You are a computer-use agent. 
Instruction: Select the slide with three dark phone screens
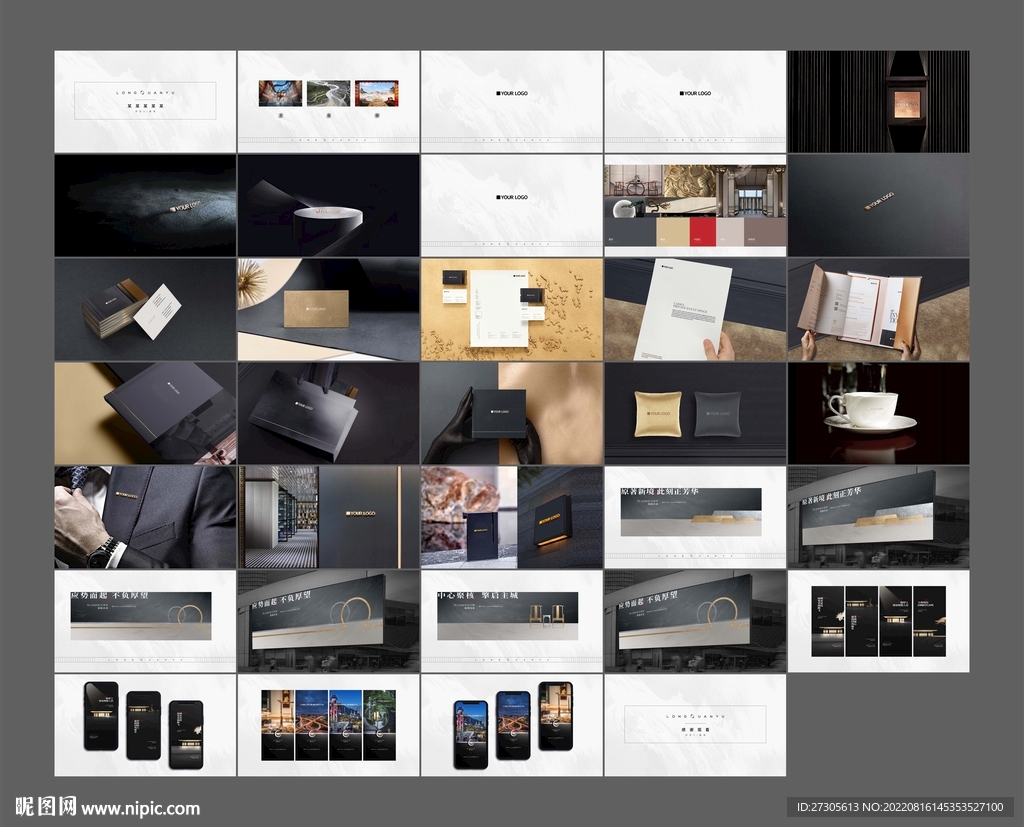[145, 724]
